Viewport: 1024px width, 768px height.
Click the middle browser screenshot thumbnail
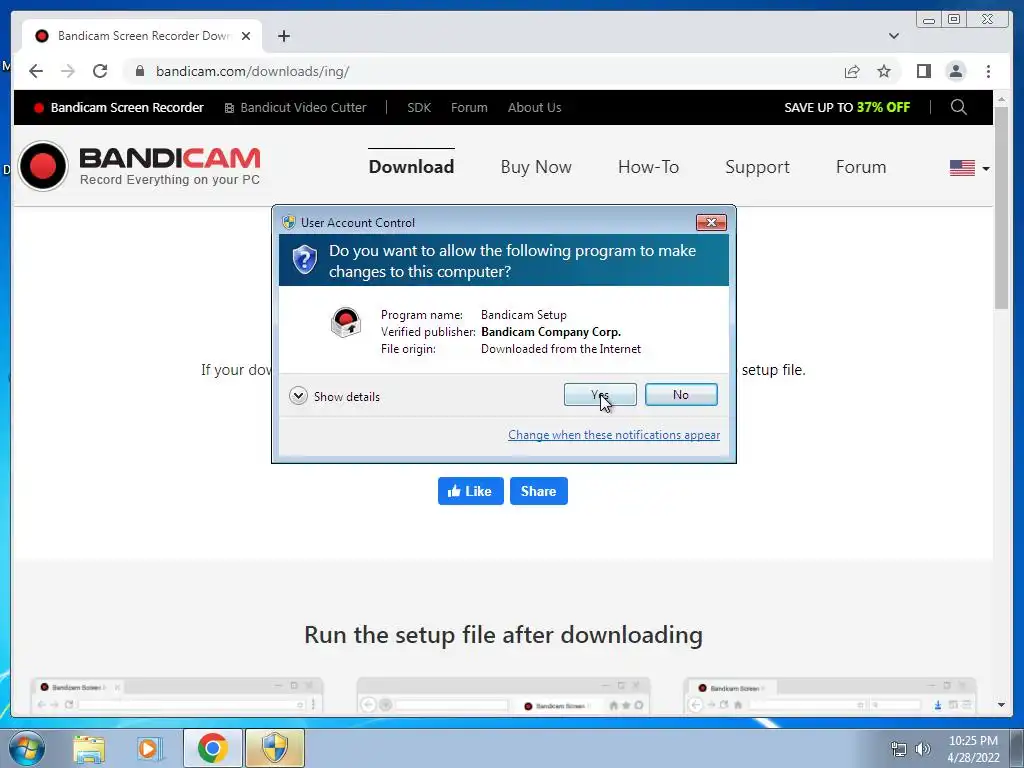click(x=503, y=696)
